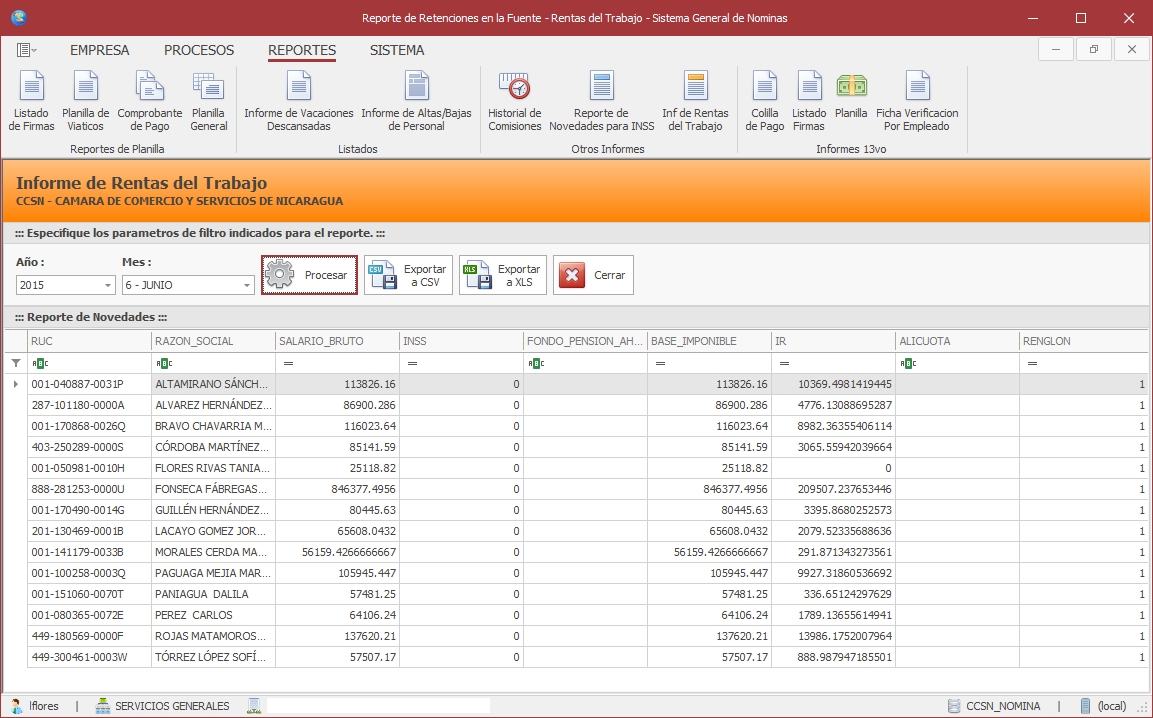Click the CCSN_NOMINA database icon
1153x718 pixels.
[954, 706]
